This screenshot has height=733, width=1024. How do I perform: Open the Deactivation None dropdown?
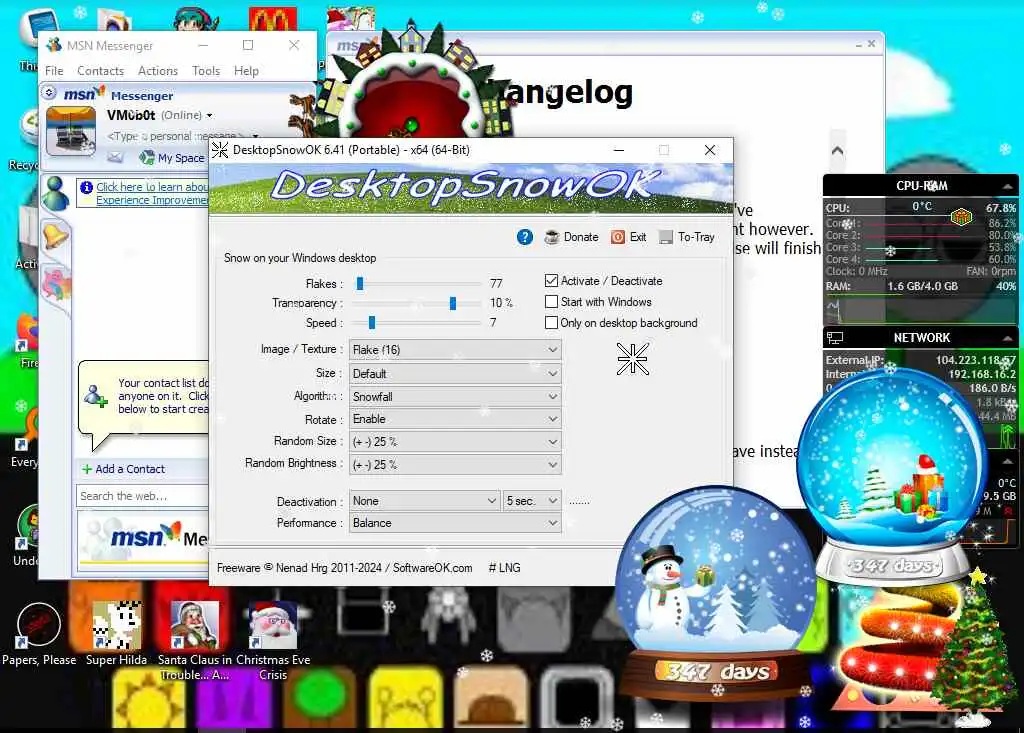click(x=424, y=501)
